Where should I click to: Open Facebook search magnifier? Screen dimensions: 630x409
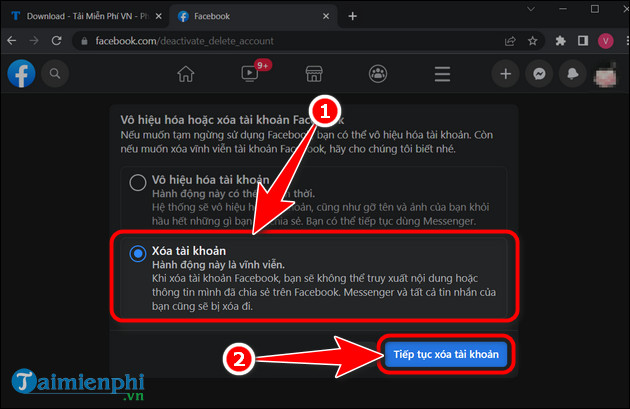[55, 74]
